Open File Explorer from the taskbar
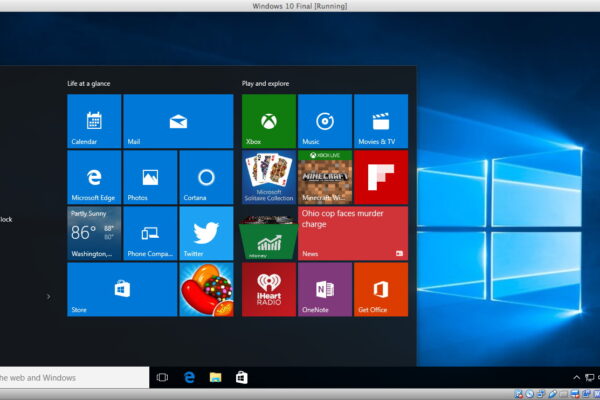Image resolution: width=600 pixels, height=400 pixels. click(215, 378)
